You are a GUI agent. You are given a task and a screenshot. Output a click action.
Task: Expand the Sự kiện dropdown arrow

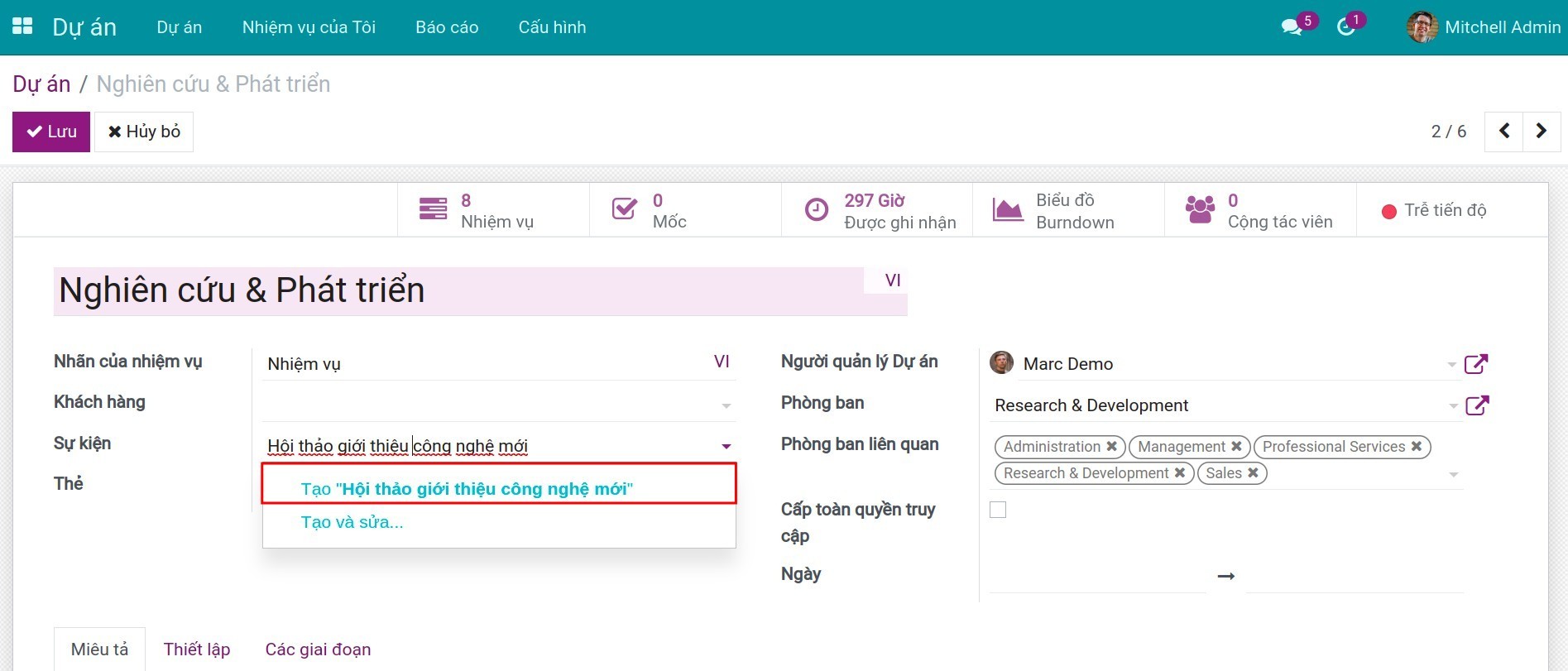pos(726,447)
